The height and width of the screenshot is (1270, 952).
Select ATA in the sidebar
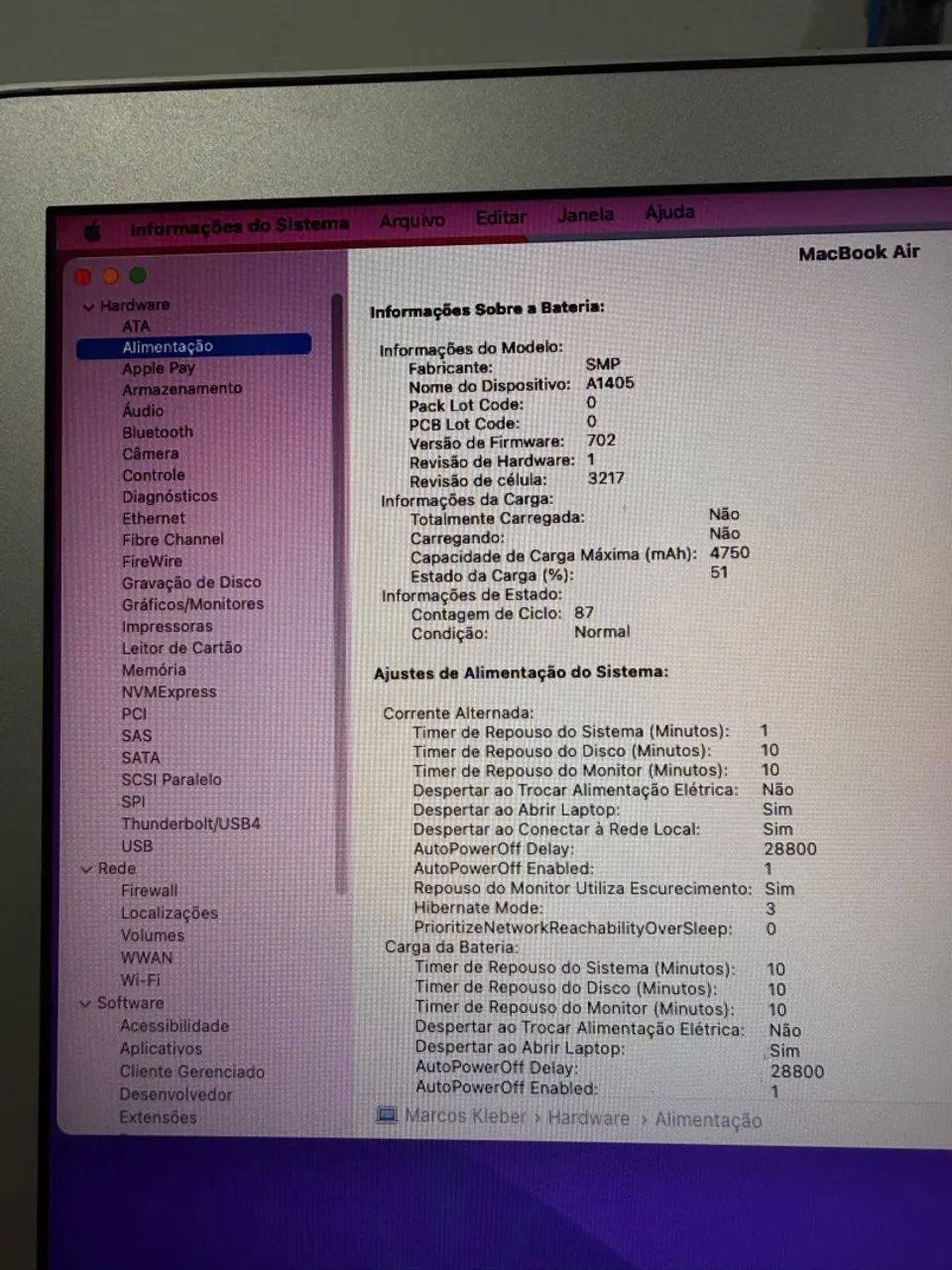136,326
